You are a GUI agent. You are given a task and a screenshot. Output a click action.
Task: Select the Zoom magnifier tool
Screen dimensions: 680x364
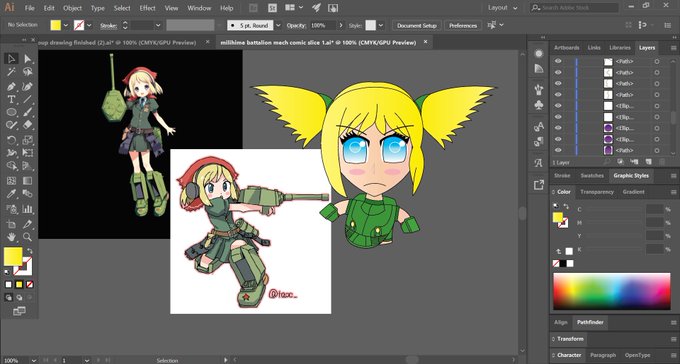pos(27,237)
